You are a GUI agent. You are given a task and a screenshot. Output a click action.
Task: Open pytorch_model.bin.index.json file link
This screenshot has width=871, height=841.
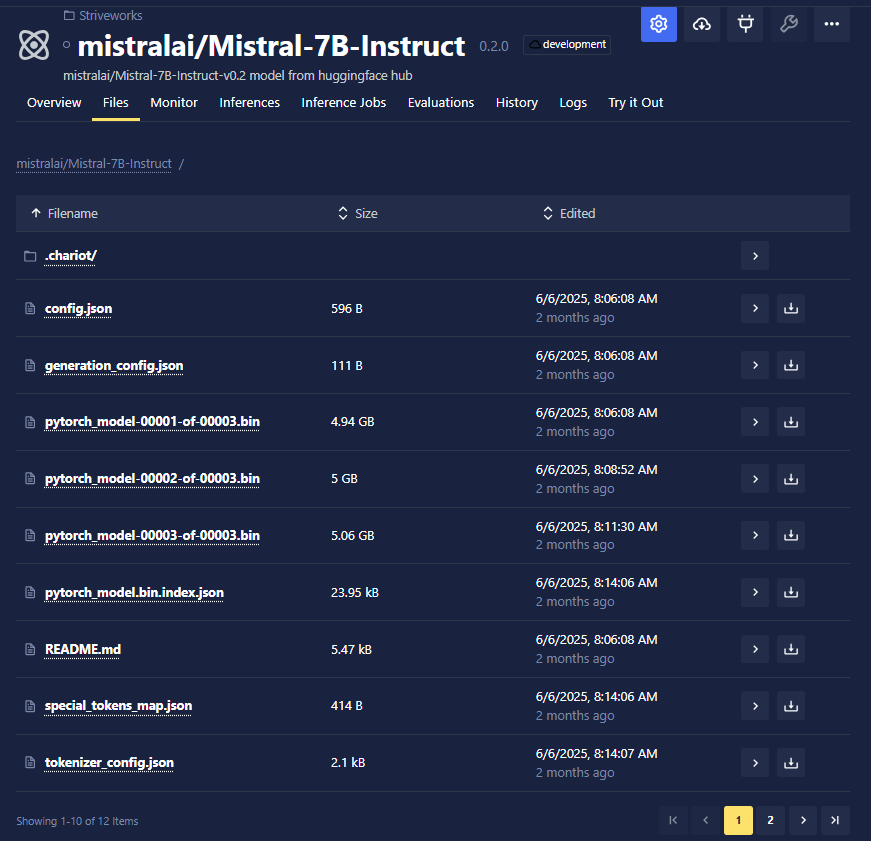(134, 593)
